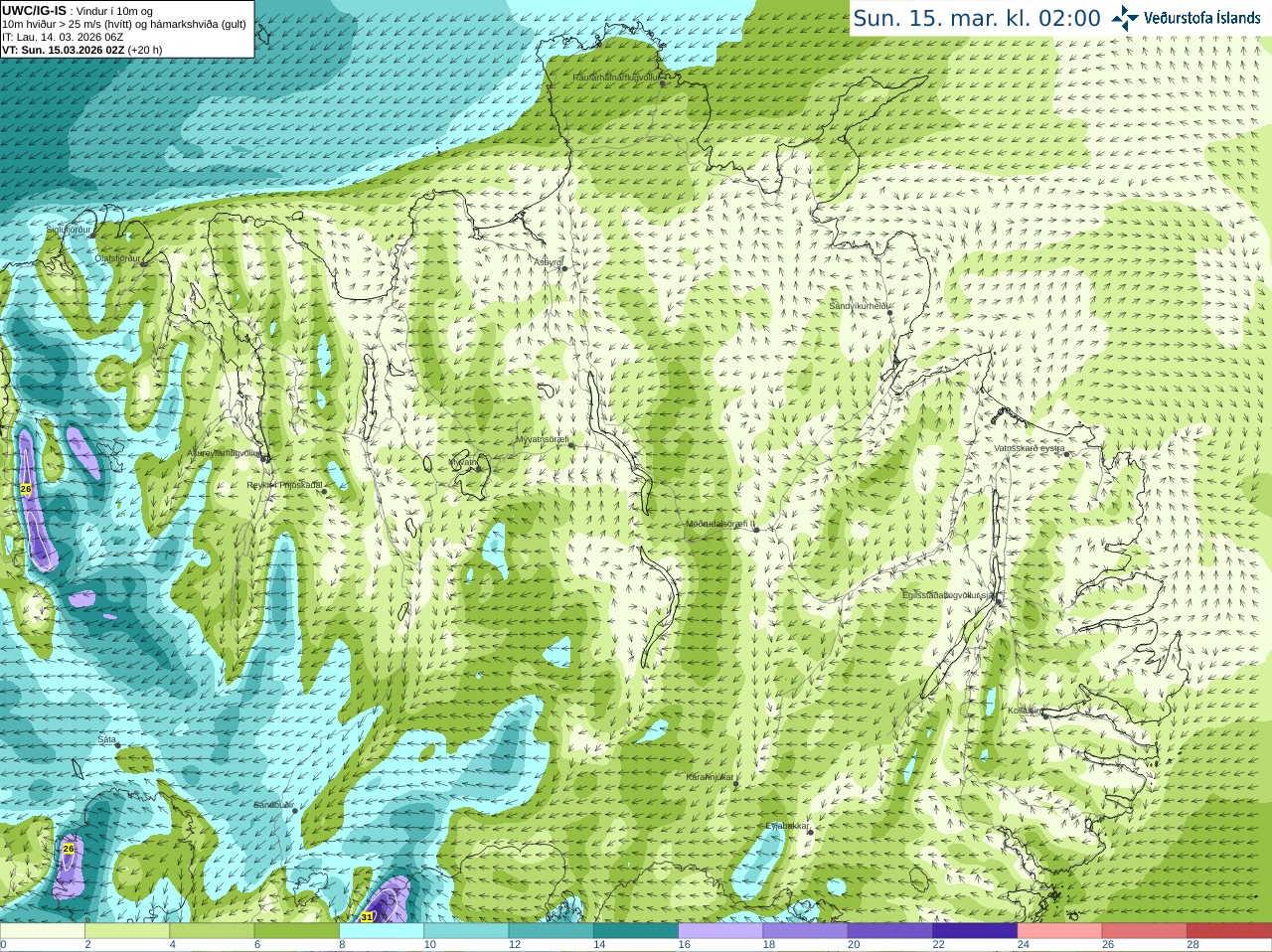Pick the above 28 m/s red legend swatch
Screen dimensions: 1272x952
(1229, 931)
